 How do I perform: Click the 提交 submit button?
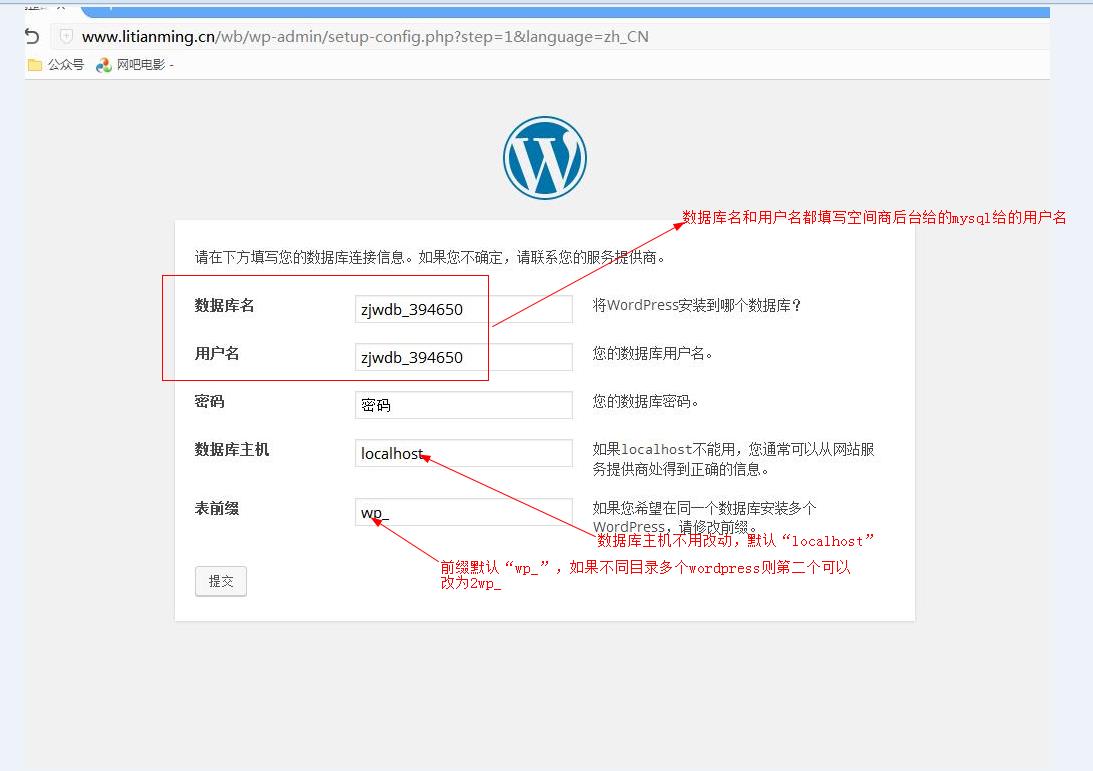coord(220,581)
